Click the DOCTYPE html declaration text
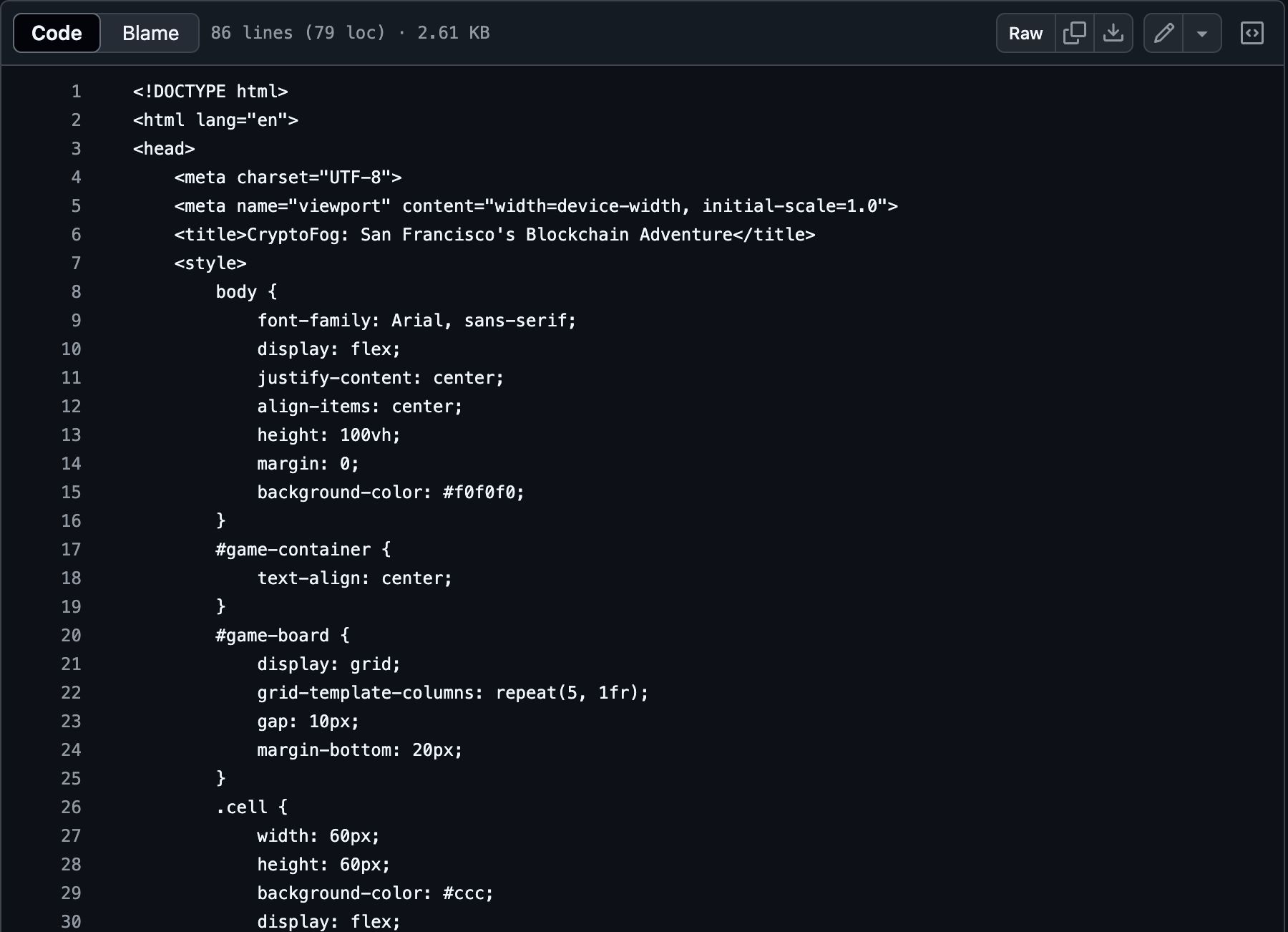Image resolution: width=1288 pixels, height=932 pixels. (x=210, y=92)
